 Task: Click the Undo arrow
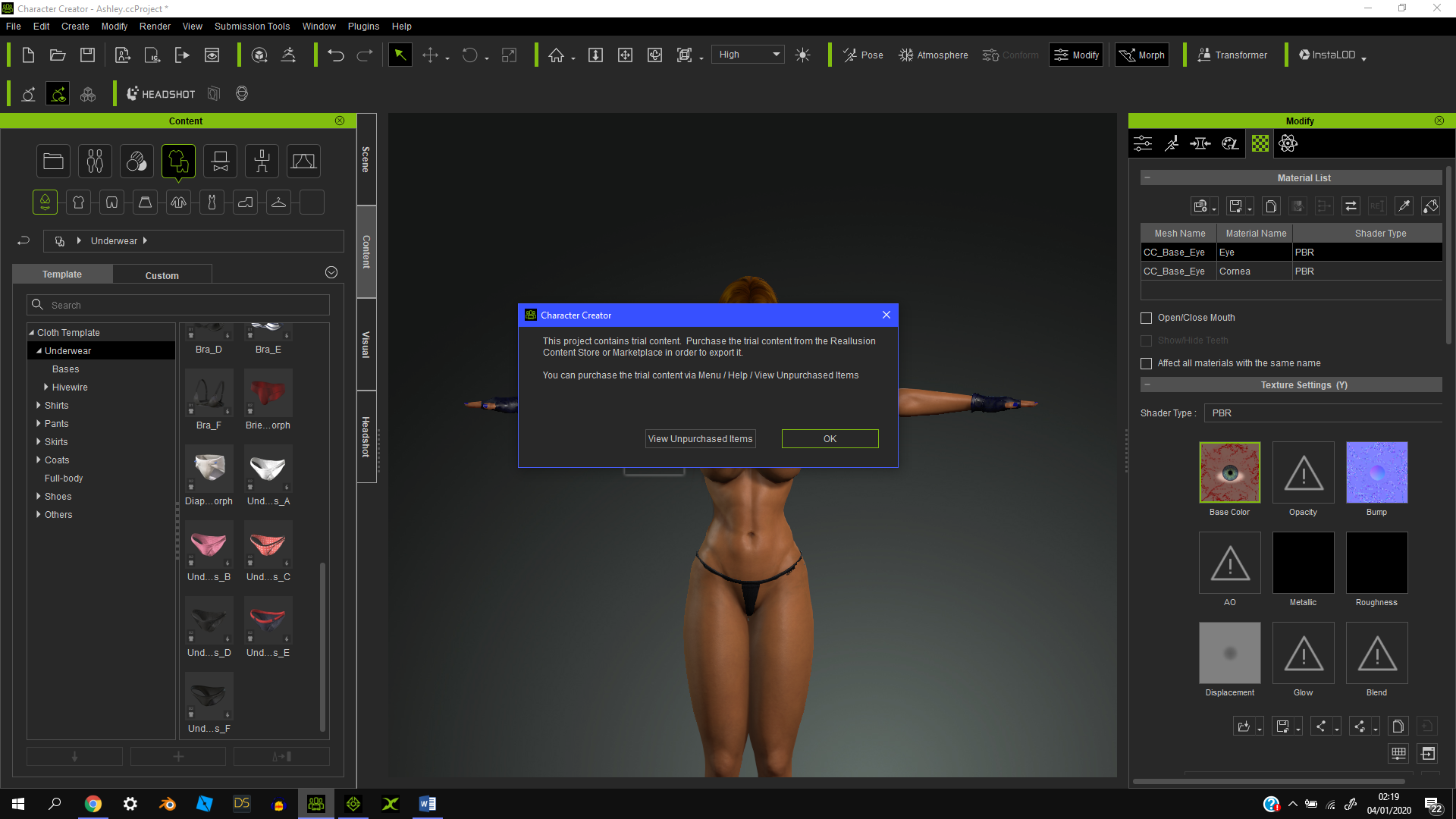tap(336, 55)
